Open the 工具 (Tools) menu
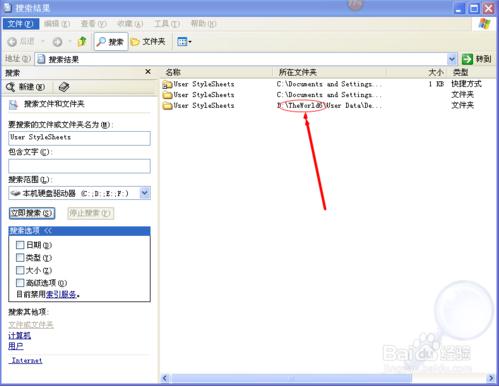The width and height of the screenshot is (499, 387). tap(167, 24)
